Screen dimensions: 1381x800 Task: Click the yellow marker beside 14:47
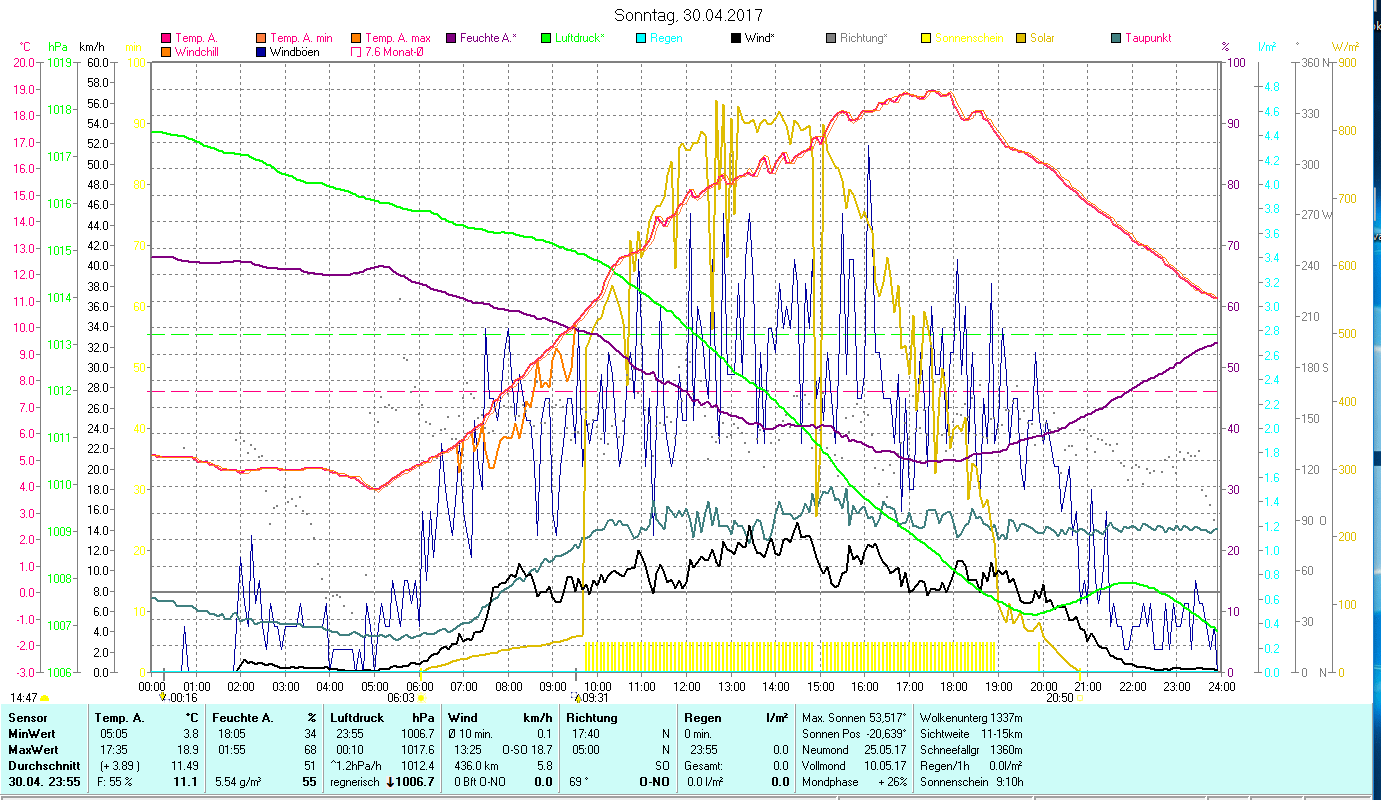45,698
